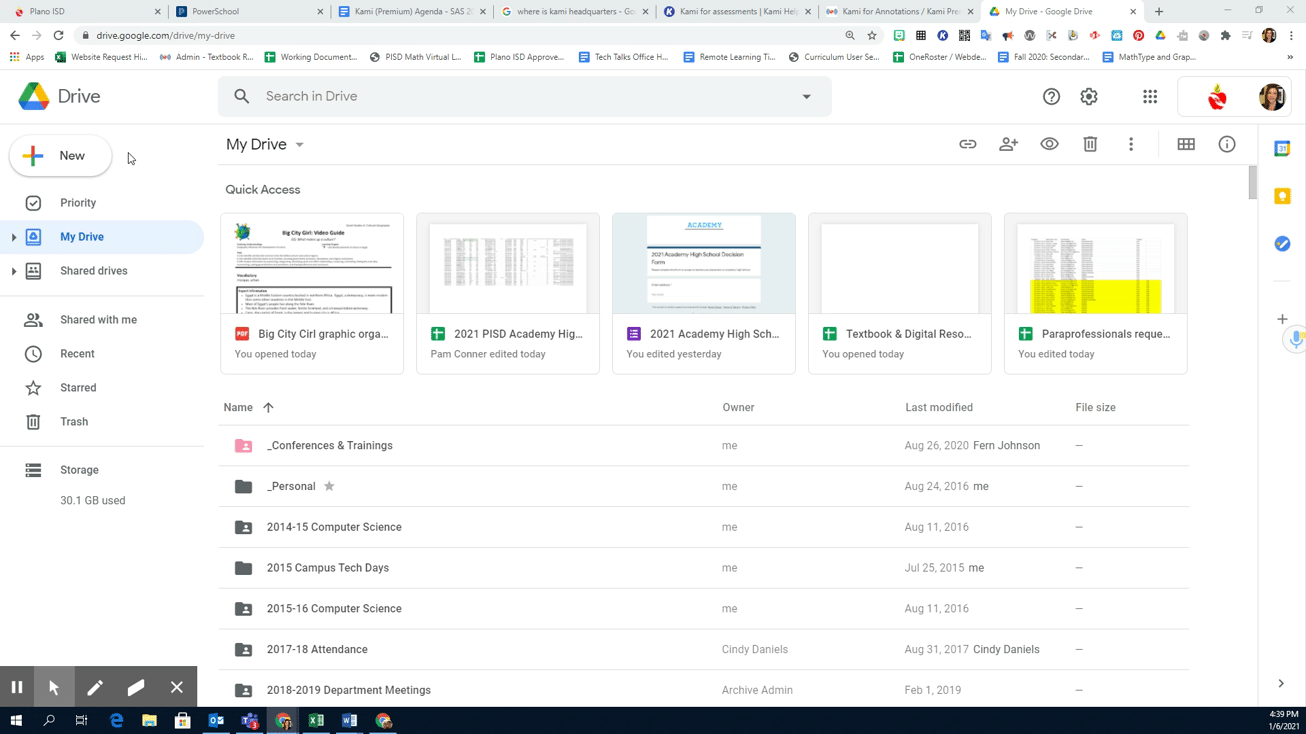Reverse name sort order arrow
Image resolution: width=1306 pixels, height=734 pixels.
coord(268,408)
